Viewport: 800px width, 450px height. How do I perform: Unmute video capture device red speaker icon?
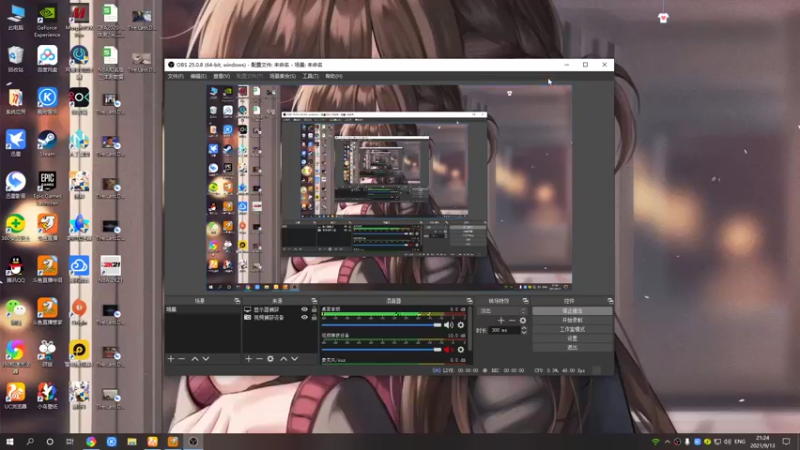click(x=448, y=349)
